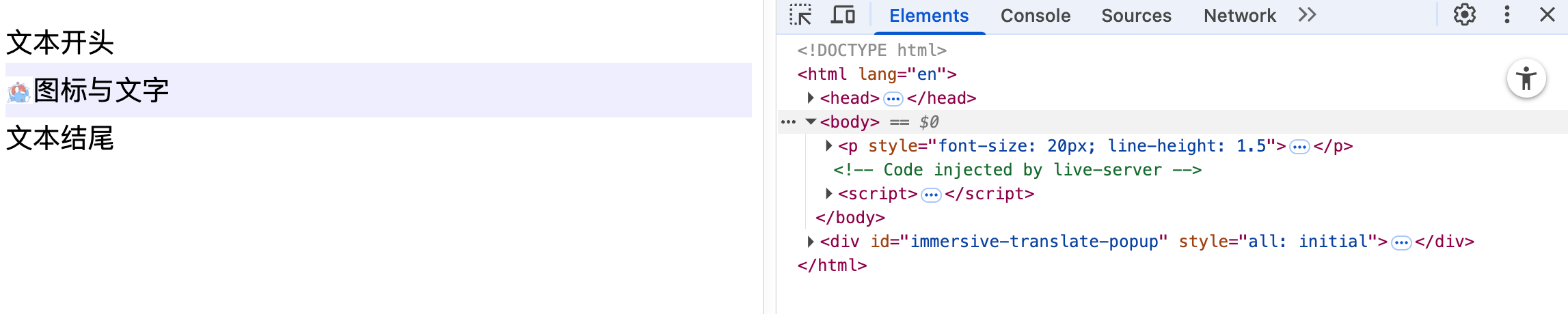This screenshot has height=314, width=1568.
Task: Expand the script element node
Action: 828,193
